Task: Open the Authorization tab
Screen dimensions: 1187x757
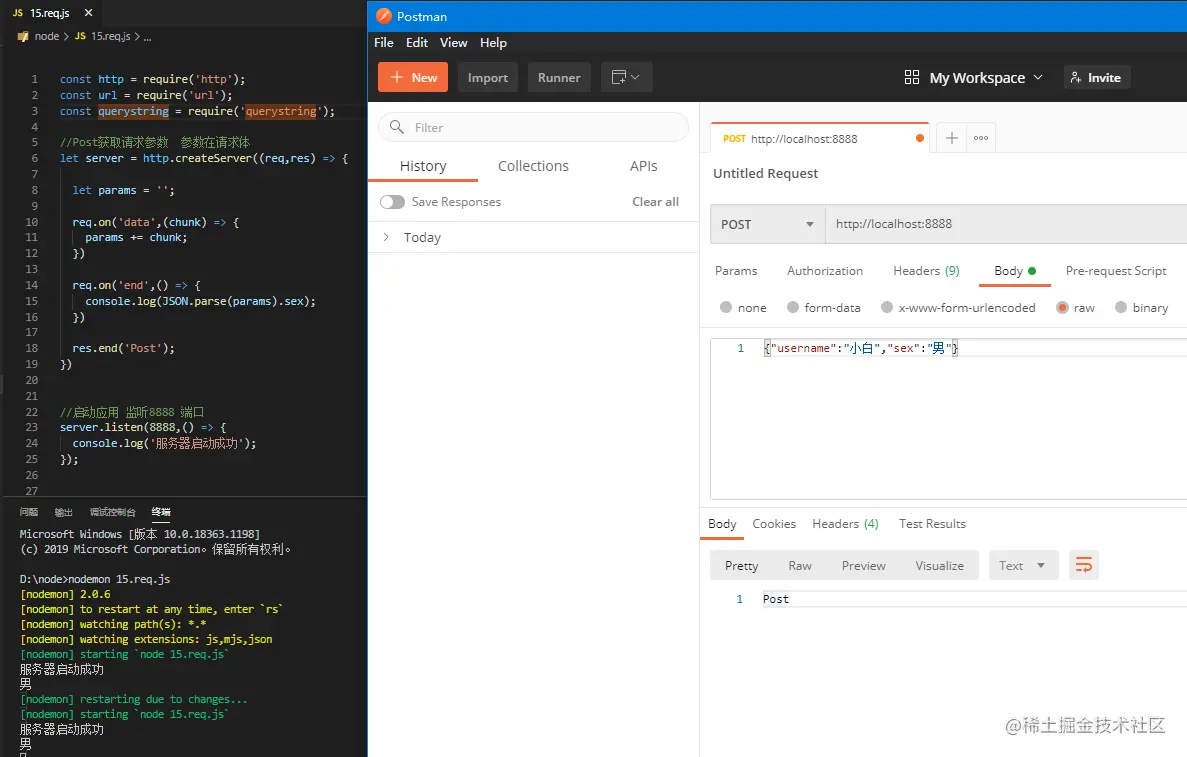Action: pos(824,270)
